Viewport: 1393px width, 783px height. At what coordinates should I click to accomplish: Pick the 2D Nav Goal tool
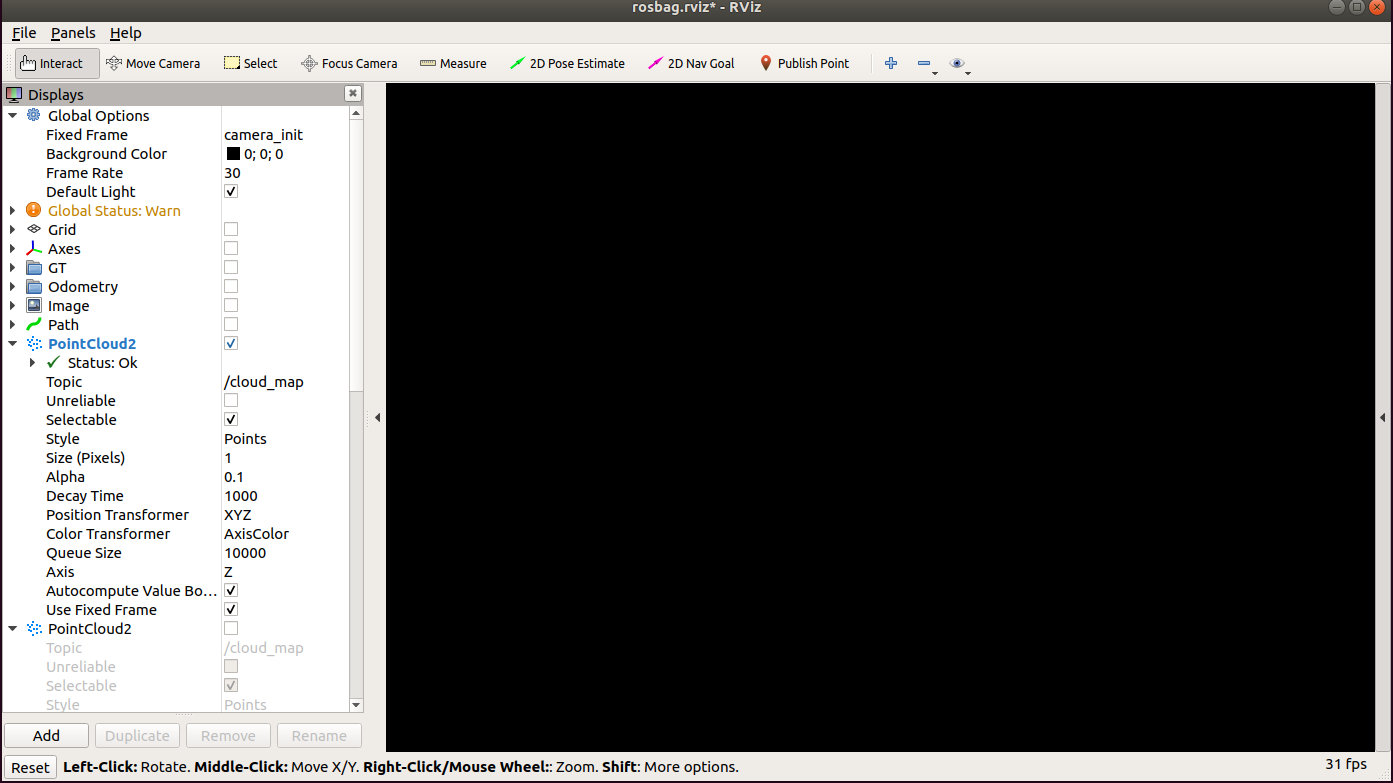(690, 62)
